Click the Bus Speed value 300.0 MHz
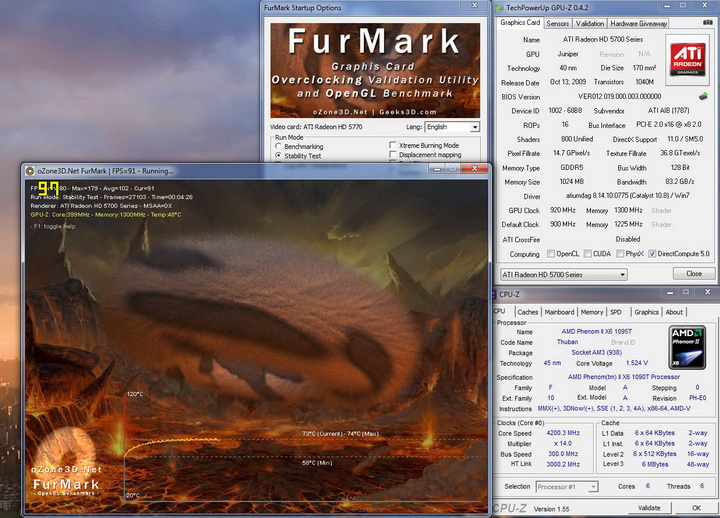The width and height of the screenshot is (720, 518). point(563,454)
